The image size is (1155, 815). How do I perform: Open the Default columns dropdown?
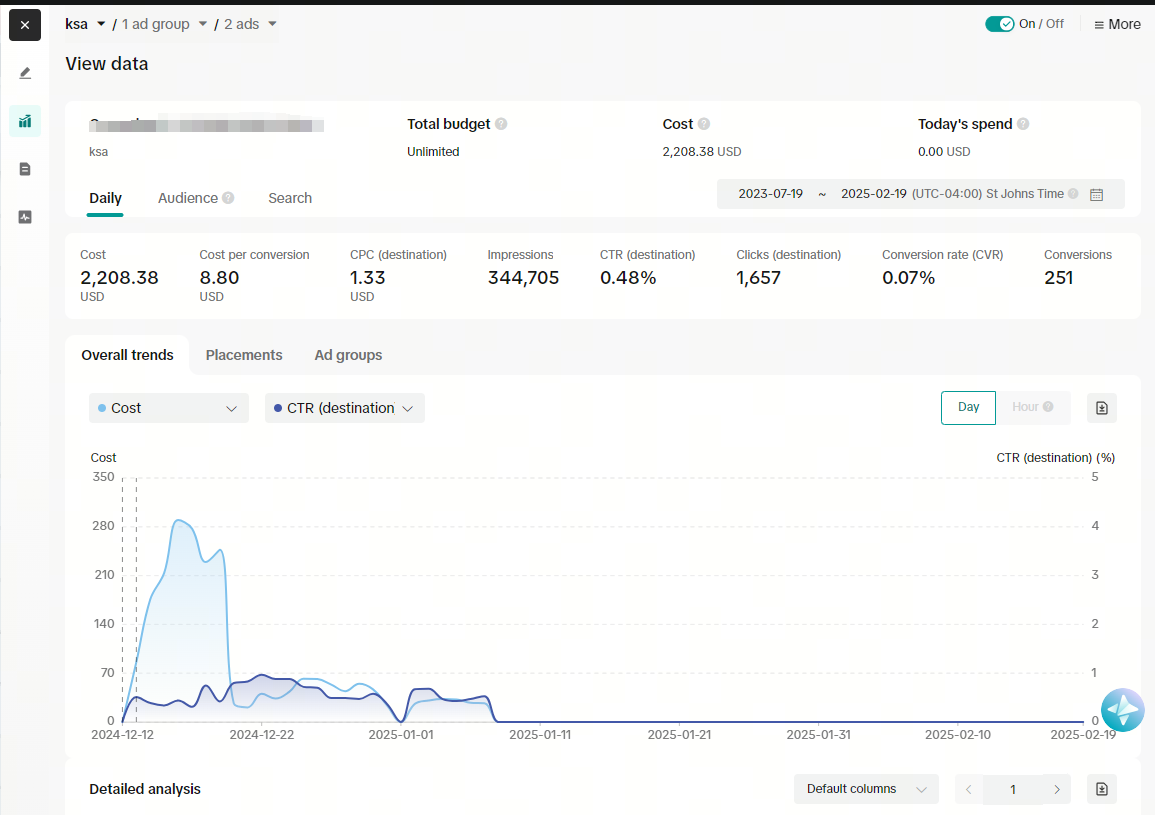pos(866,789)
